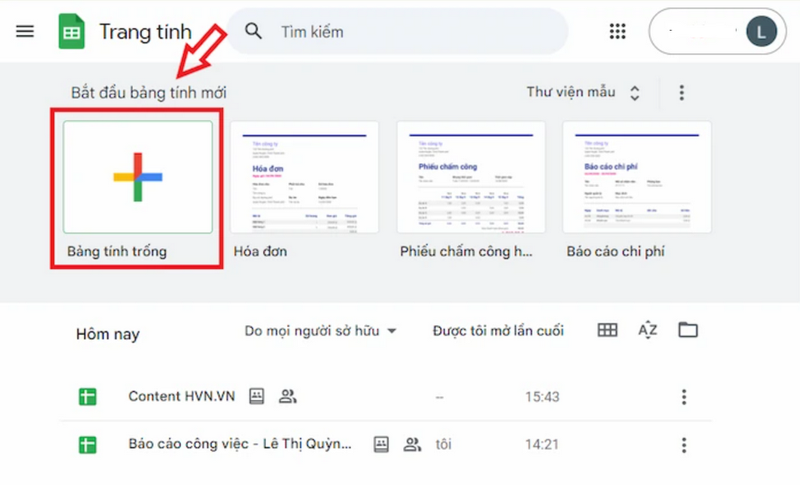Click the 14:21 time entry
The height and width of the screenshot is (485, 800).
pyautogui.click(x=542, y=445)
